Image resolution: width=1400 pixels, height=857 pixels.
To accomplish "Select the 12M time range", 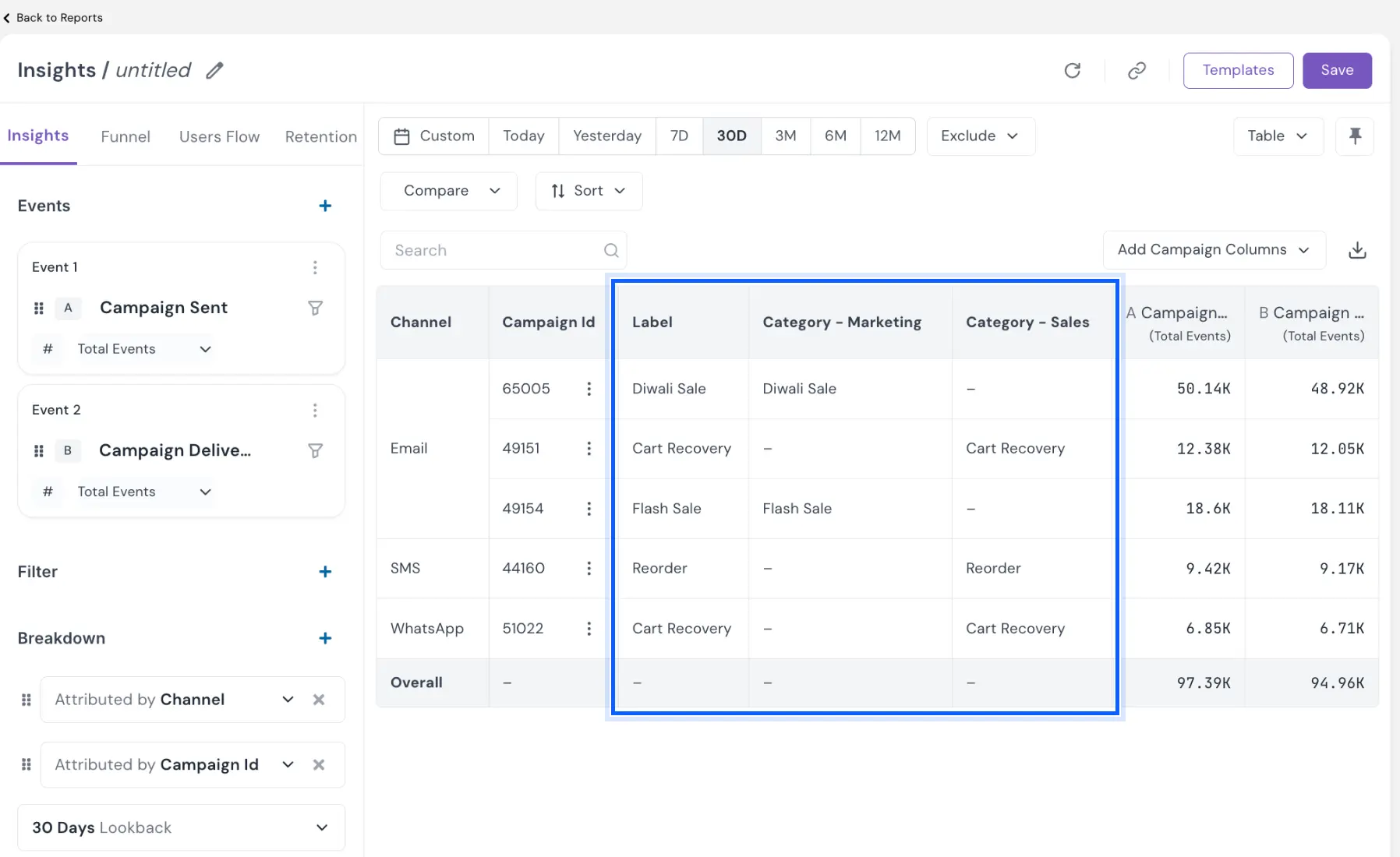I will (x=887, y=136).
